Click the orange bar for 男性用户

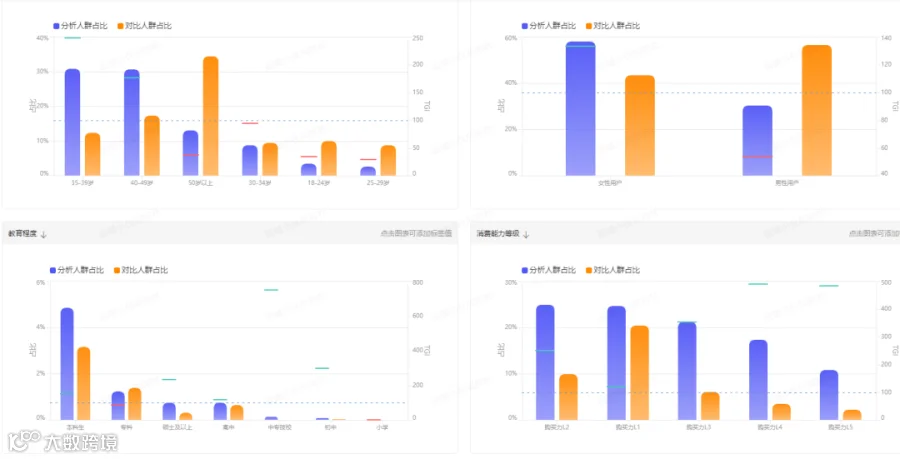pyautogui.click(x=817, y=110)
